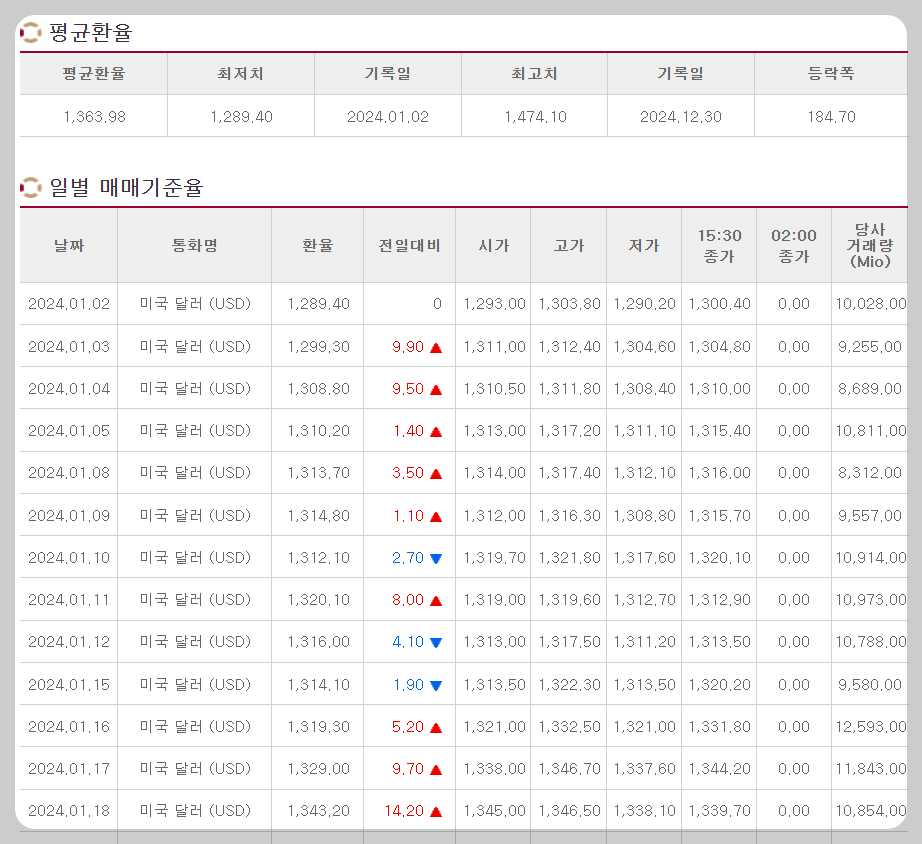Select 15:30 closing price 1,312.90
The height and width of the screenshot is (844, 922).
719,599
